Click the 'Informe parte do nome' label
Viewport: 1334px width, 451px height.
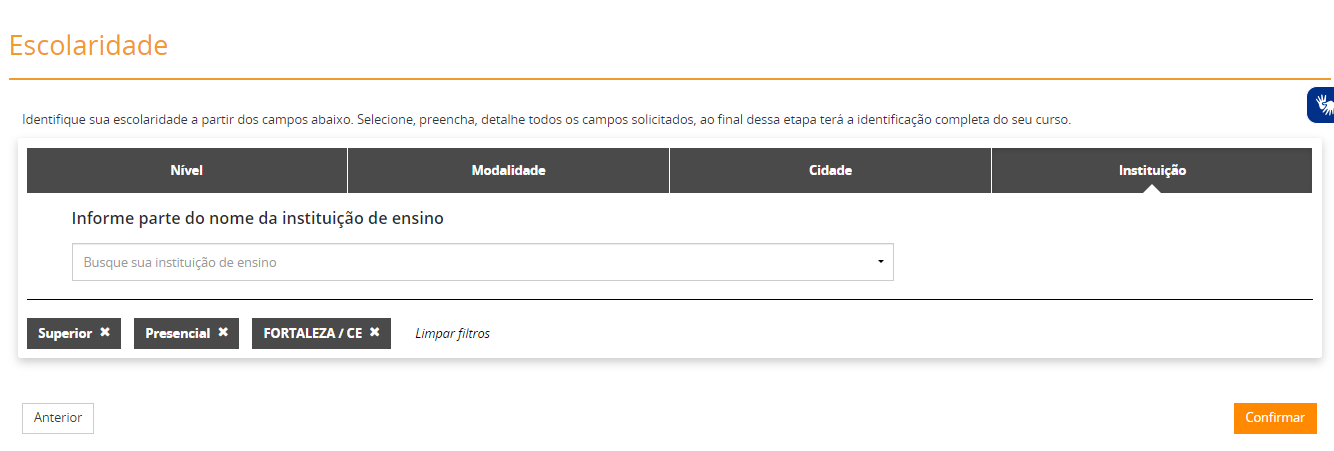(258, 218)
